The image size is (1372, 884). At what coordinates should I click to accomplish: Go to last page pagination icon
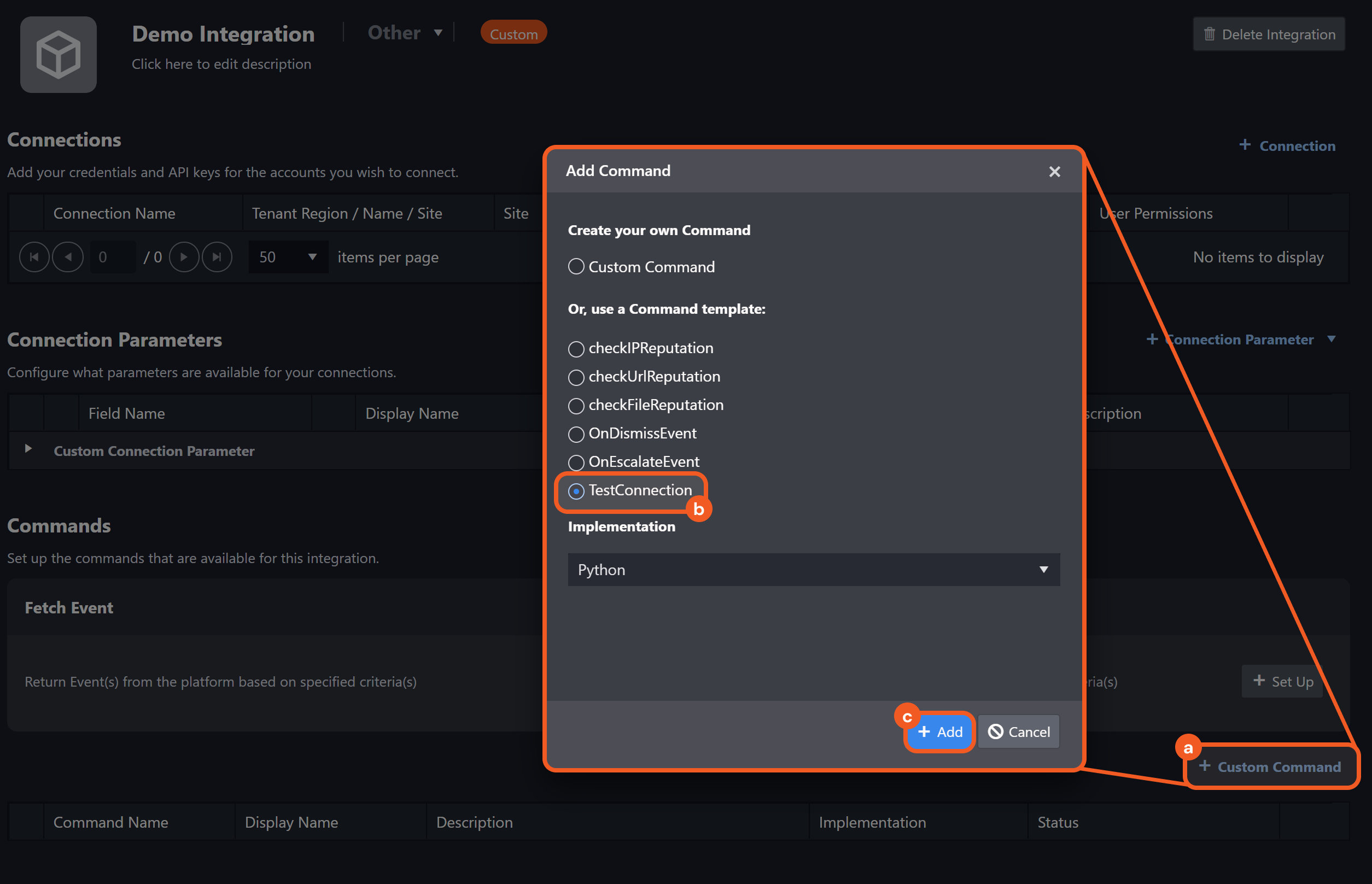click(217, 256)
